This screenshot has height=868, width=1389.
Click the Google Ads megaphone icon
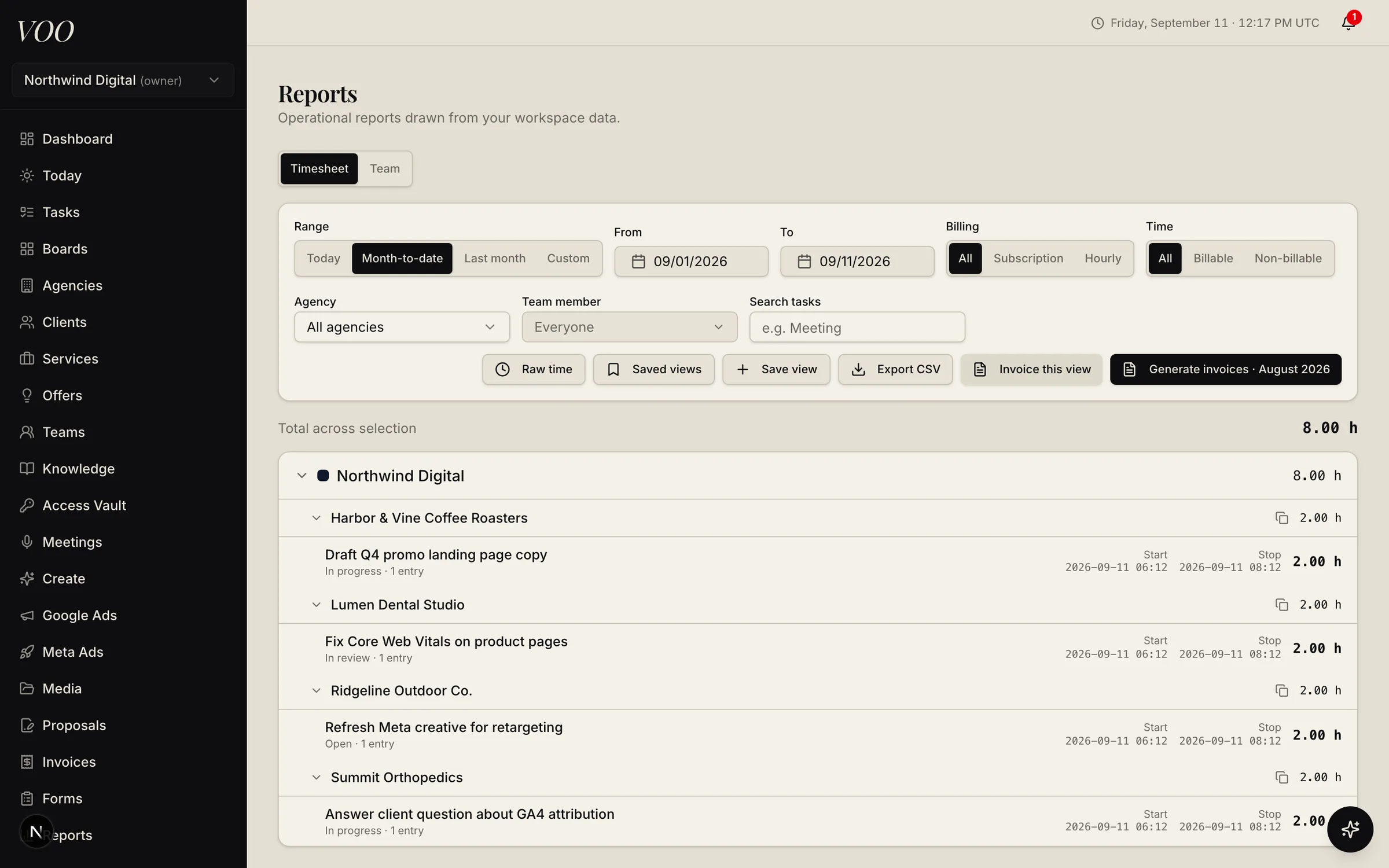[x=27, y=615]
